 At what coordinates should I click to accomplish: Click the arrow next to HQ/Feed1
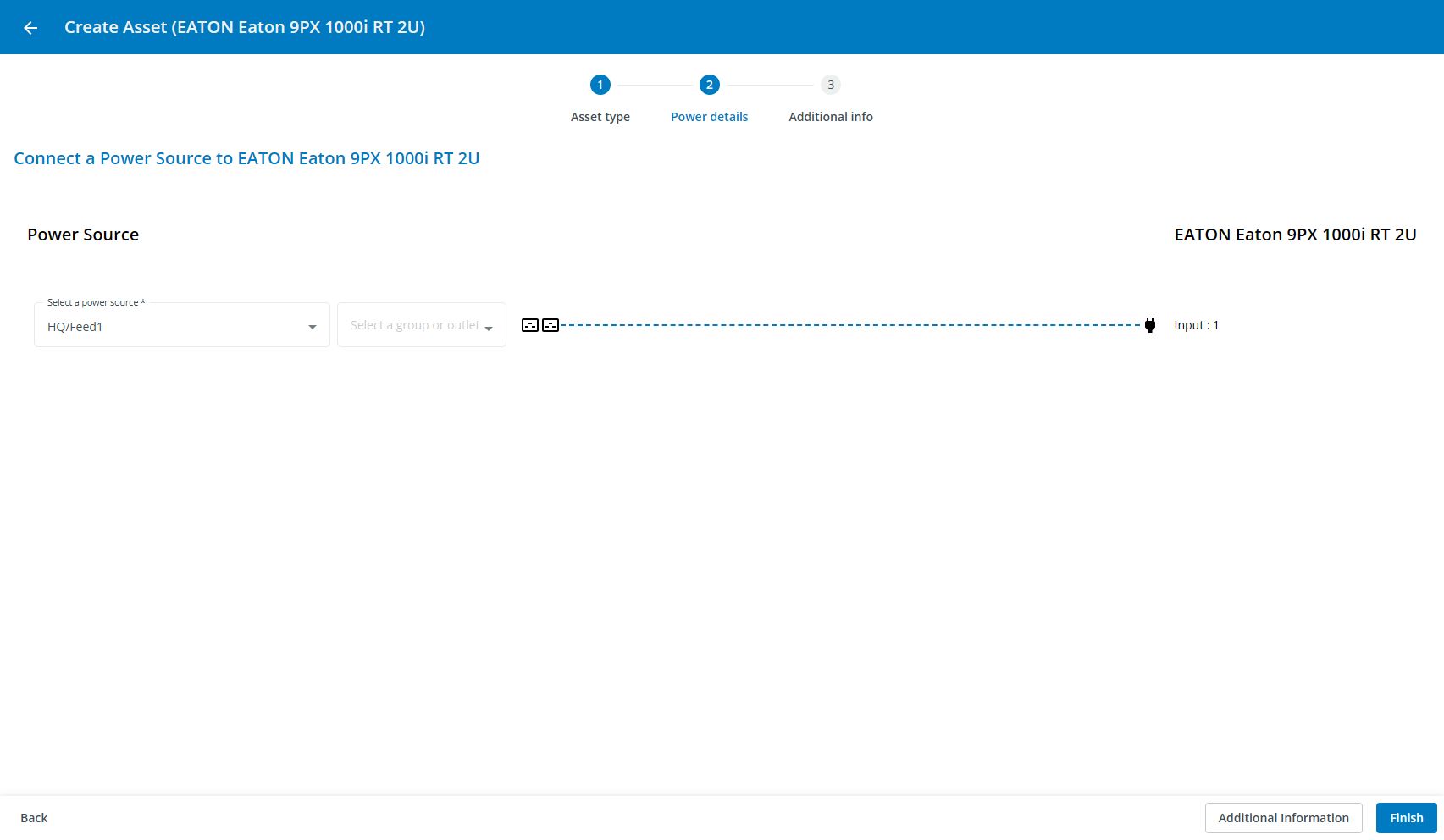point(313,327)
